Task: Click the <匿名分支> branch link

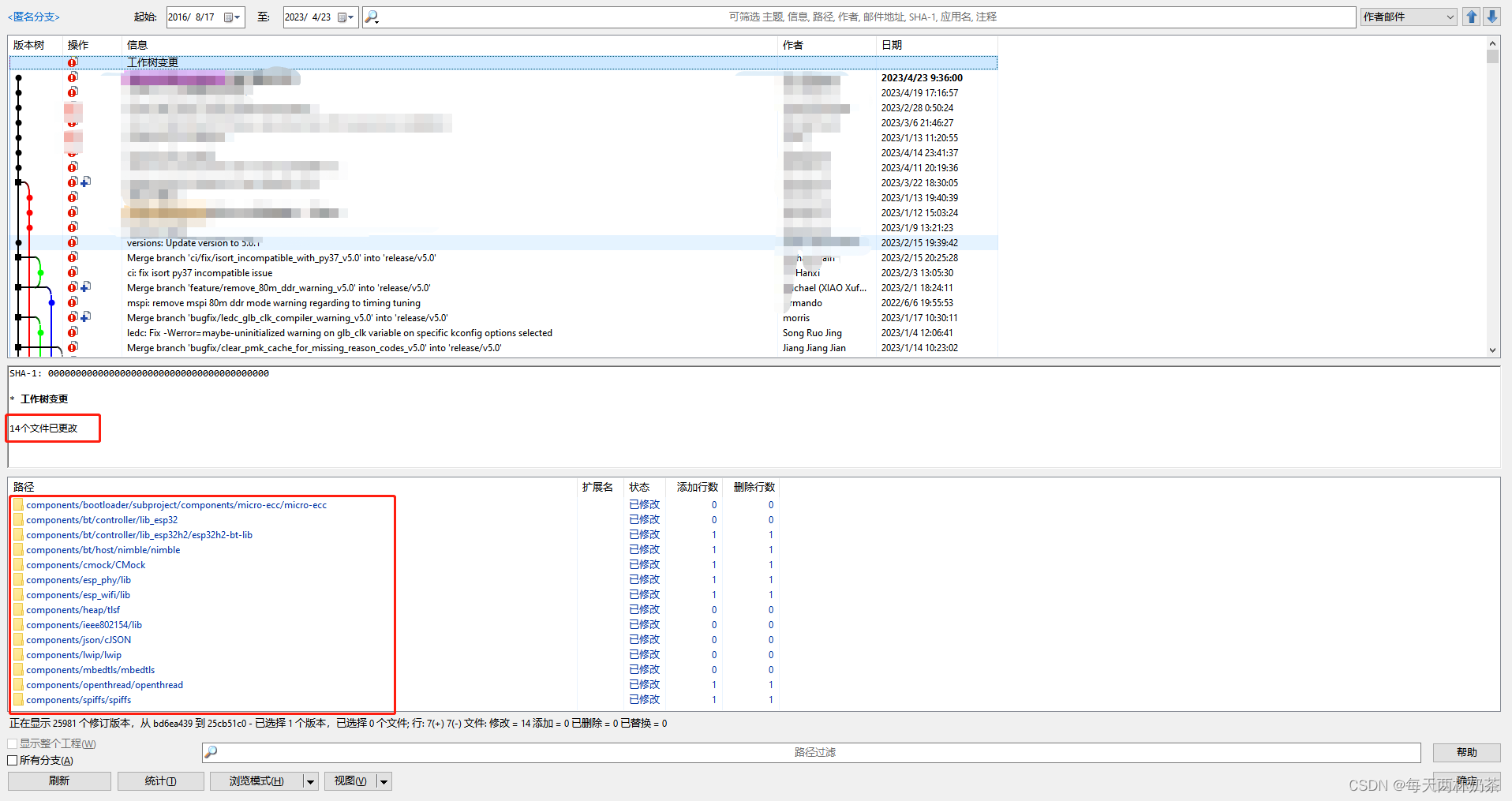Action: (x=34, y=17)
